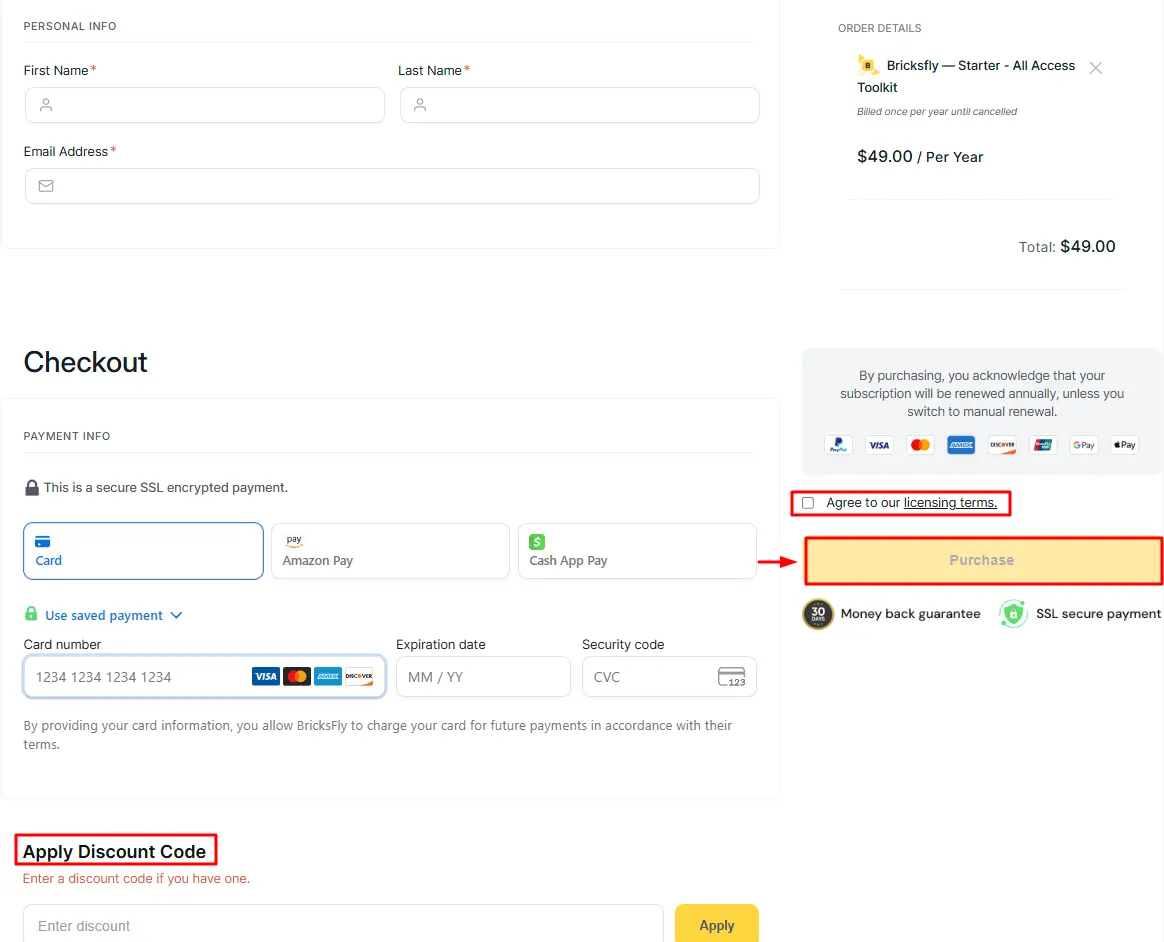The image size is (1164, 942).
Task: Select the Cash App Pay payment tab
Action: [637, 551]
